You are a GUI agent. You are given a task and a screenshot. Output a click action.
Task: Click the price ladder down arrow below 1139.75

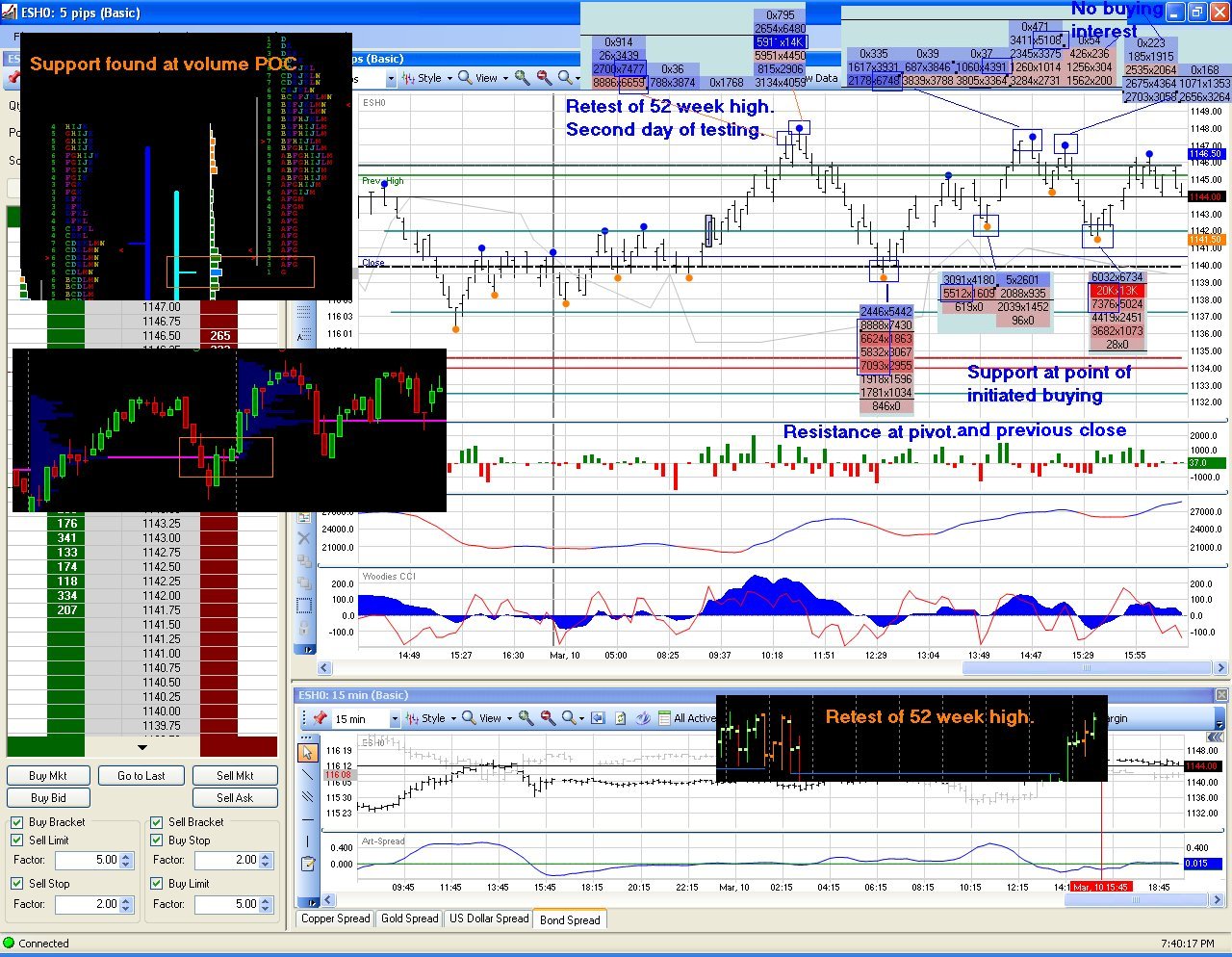point(142,747)
